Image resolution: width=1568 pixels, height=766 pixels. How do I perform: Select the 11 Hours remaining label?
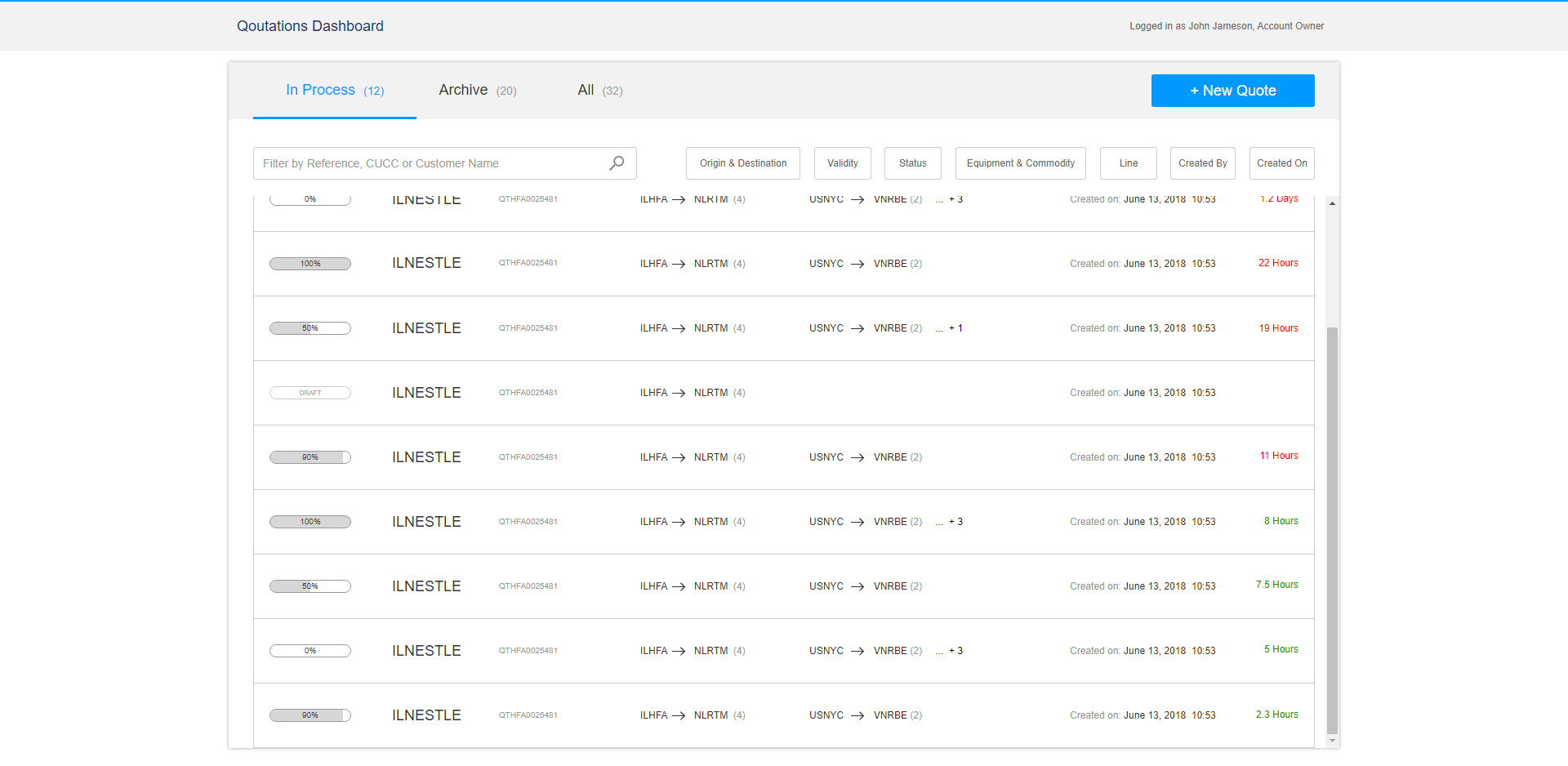coord(1279,456)
